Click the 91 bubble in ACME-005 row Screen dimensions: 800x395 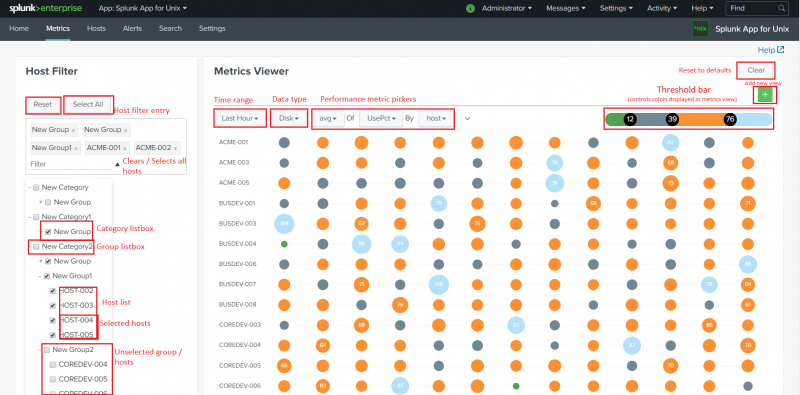click(555, 183)
